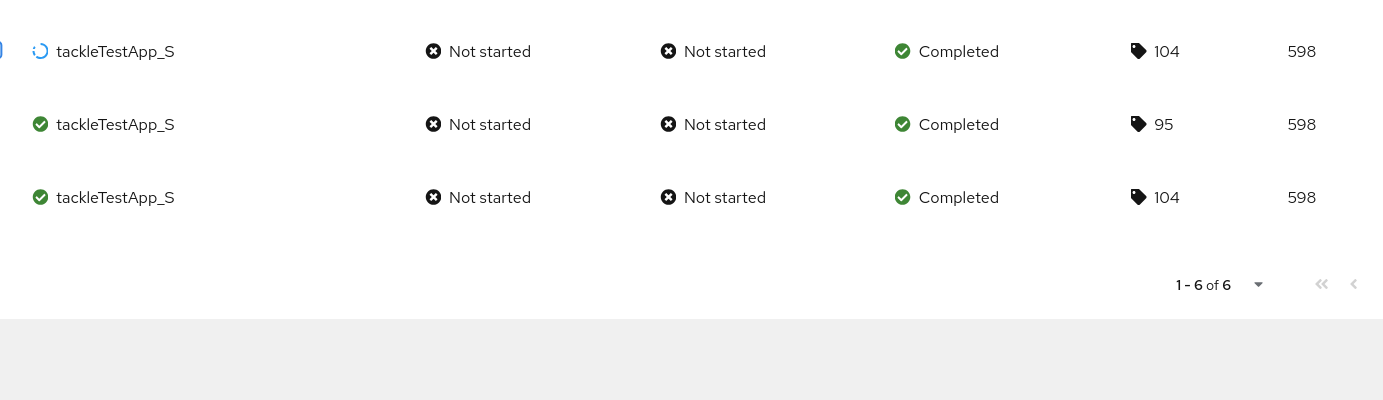The image size is (1383, 400).
Task: Click the "1 - 6 of 6" pagination text
Action: 1203,285
